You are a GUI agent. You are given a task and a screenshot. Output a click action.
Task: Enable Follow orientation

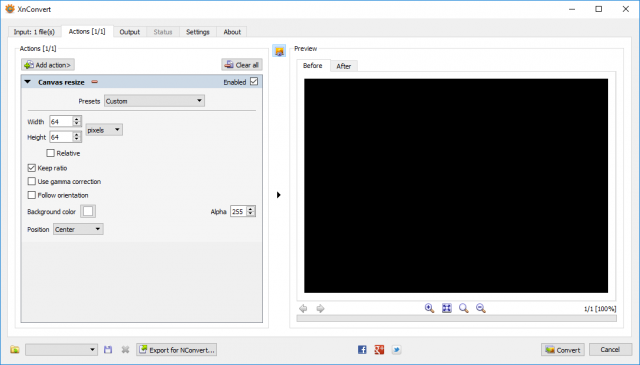(31, 195)
